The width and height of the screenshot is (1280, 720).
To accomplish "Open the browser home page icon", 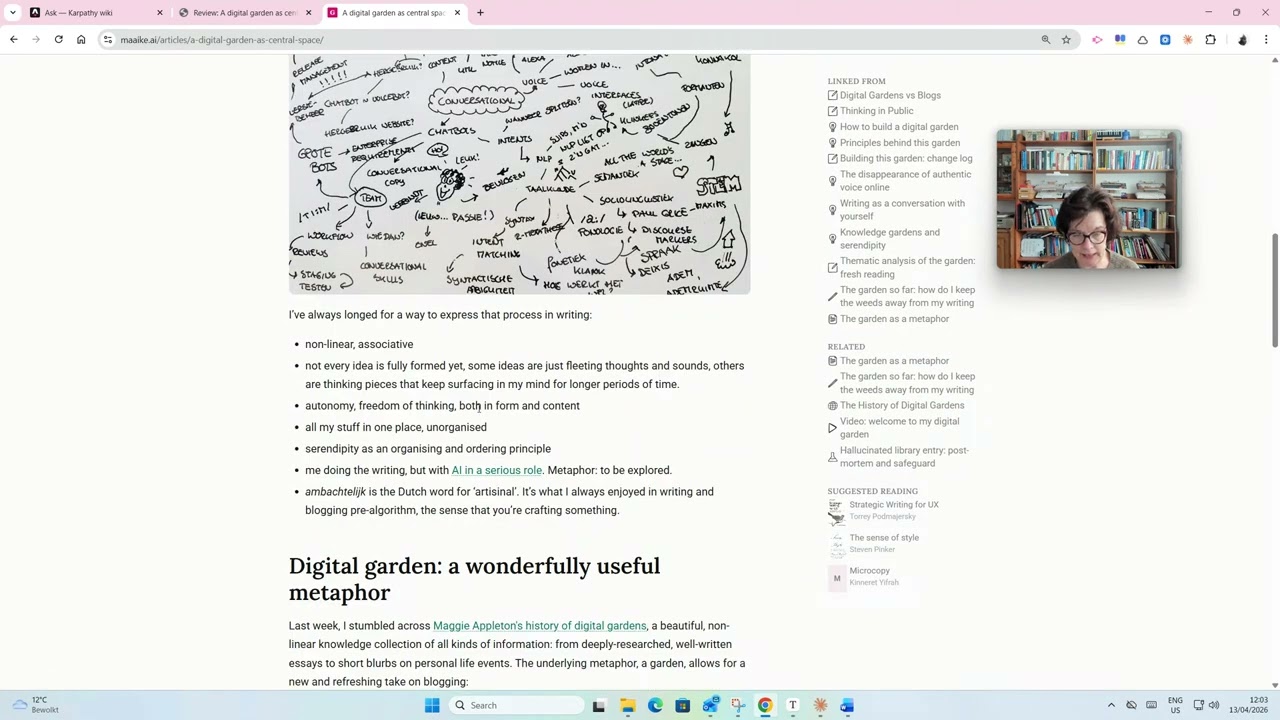I will [81, 39].
